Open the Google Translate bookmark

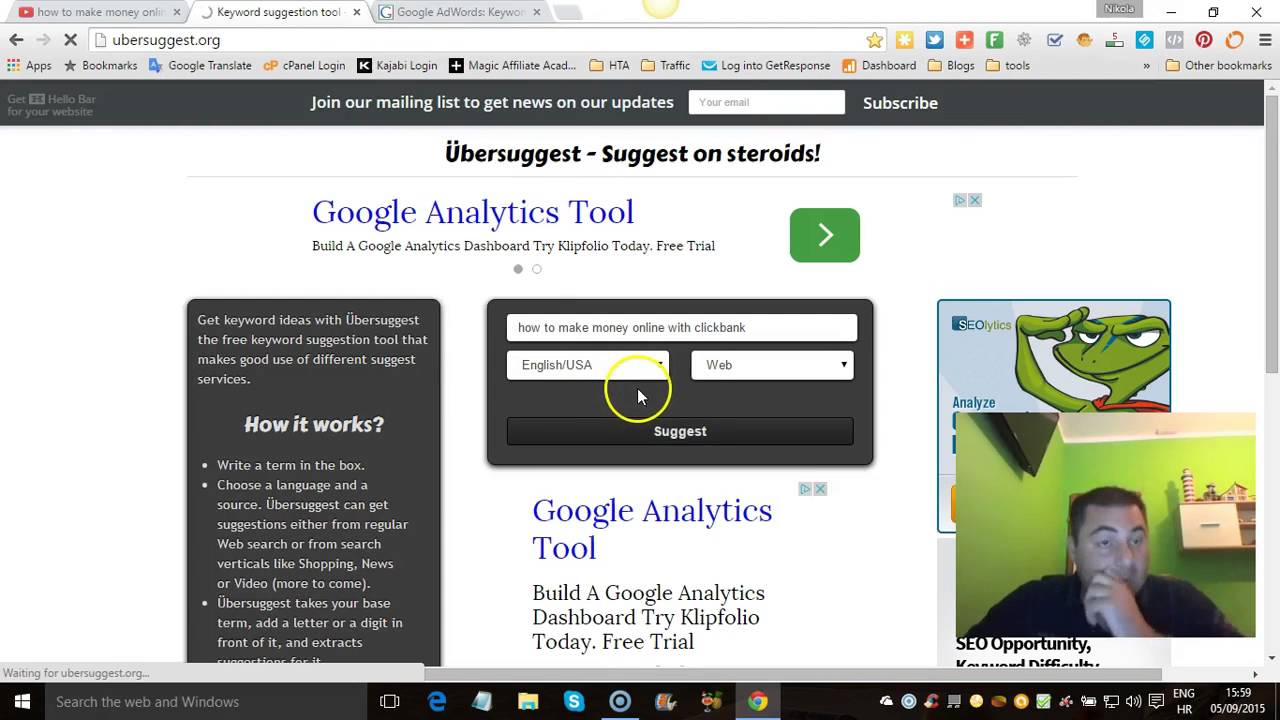click(200, 65)
